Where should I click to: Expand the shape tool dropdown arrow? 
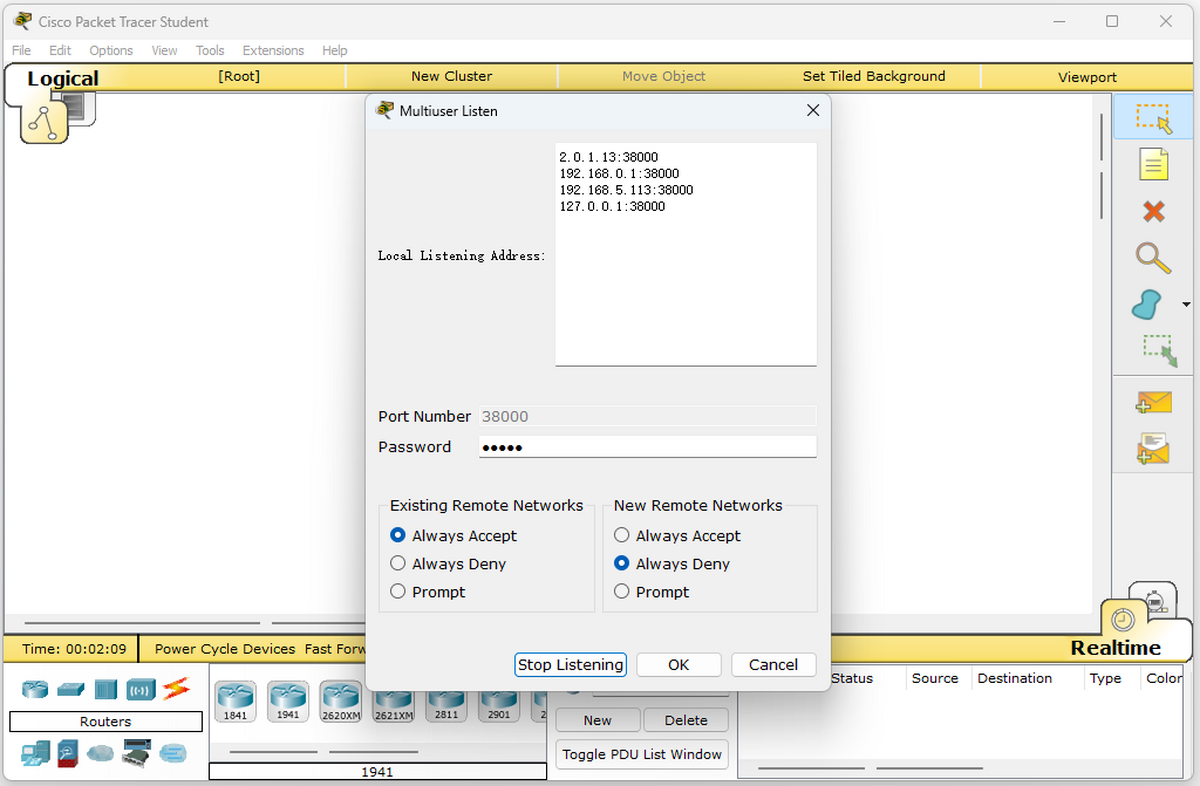pos(1186,304)
